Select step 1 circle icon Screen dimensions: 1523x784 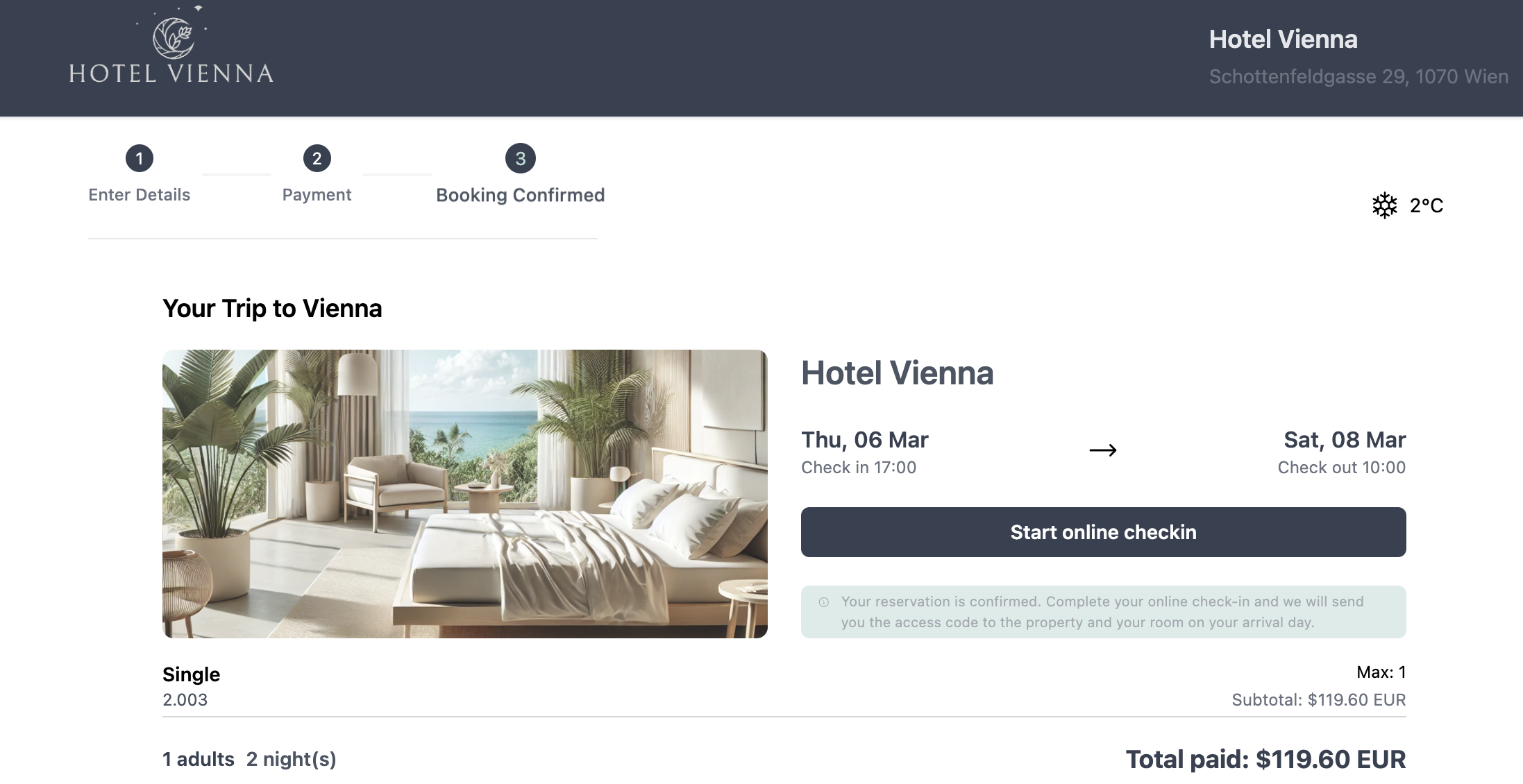[x=140, y=159]
